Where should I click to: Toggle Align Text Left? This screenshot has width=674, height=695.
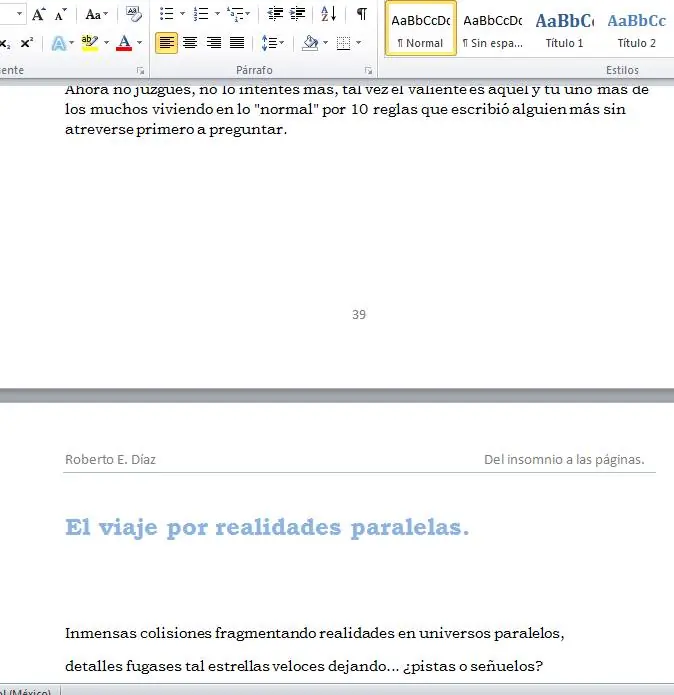167,43
